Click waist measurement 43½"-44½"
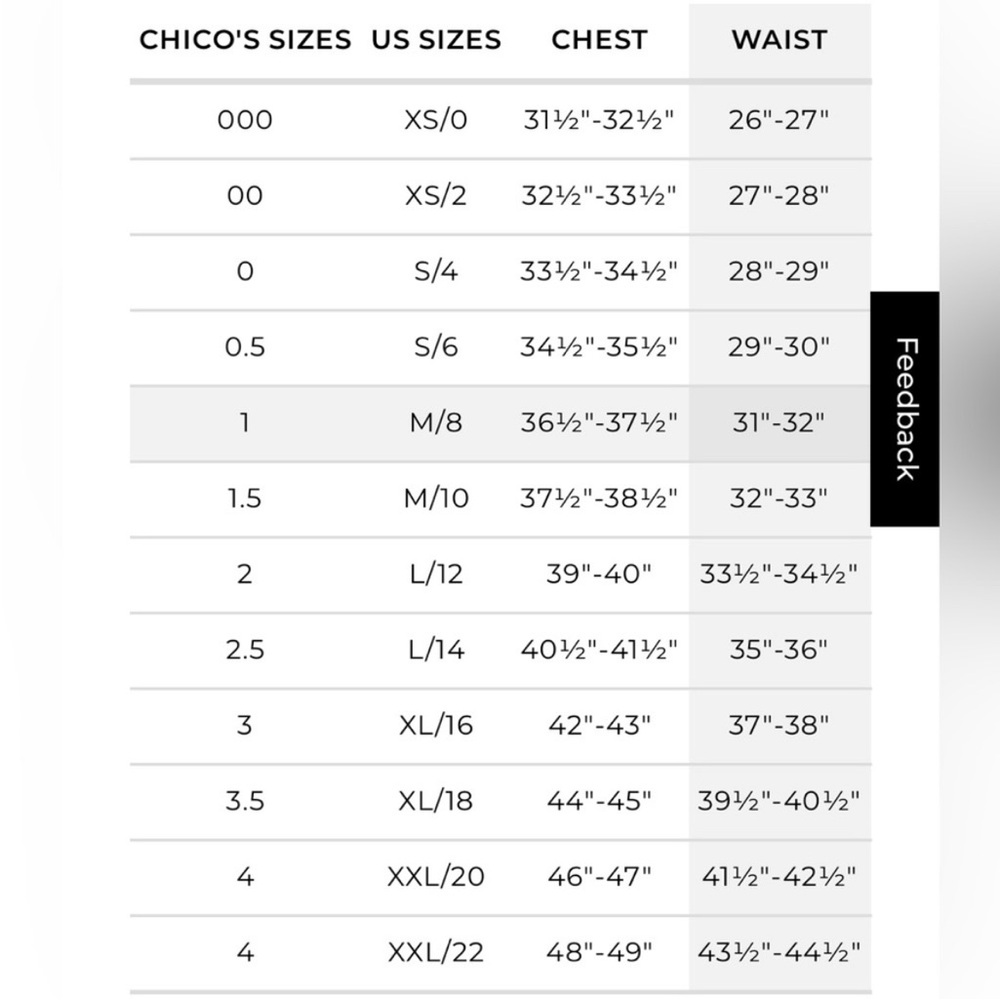The height and width of the screenshot is (1000, 1000). tap(779, 952)
